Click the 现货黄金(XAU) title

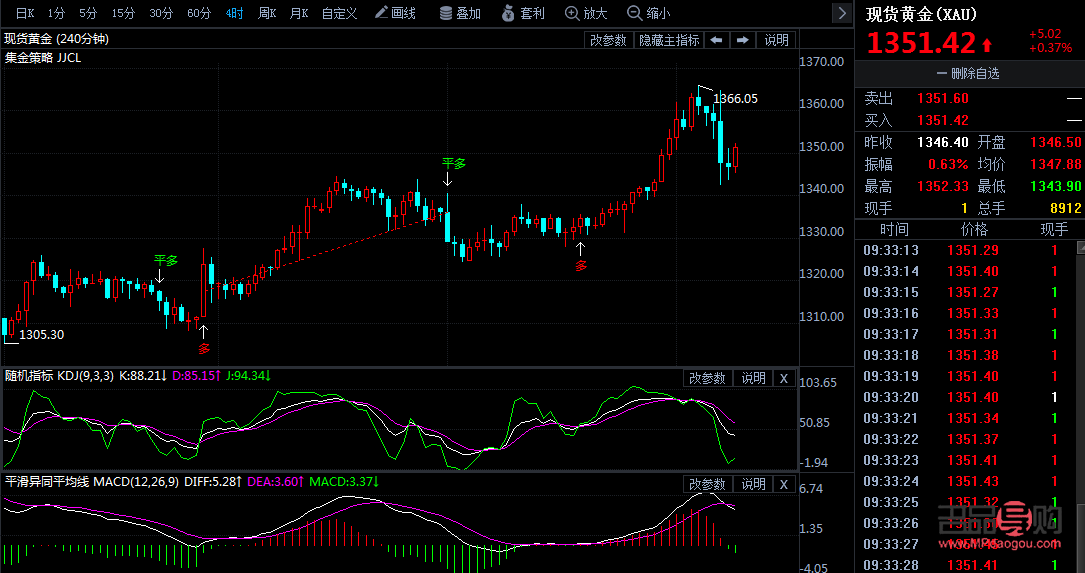point(924,13)
